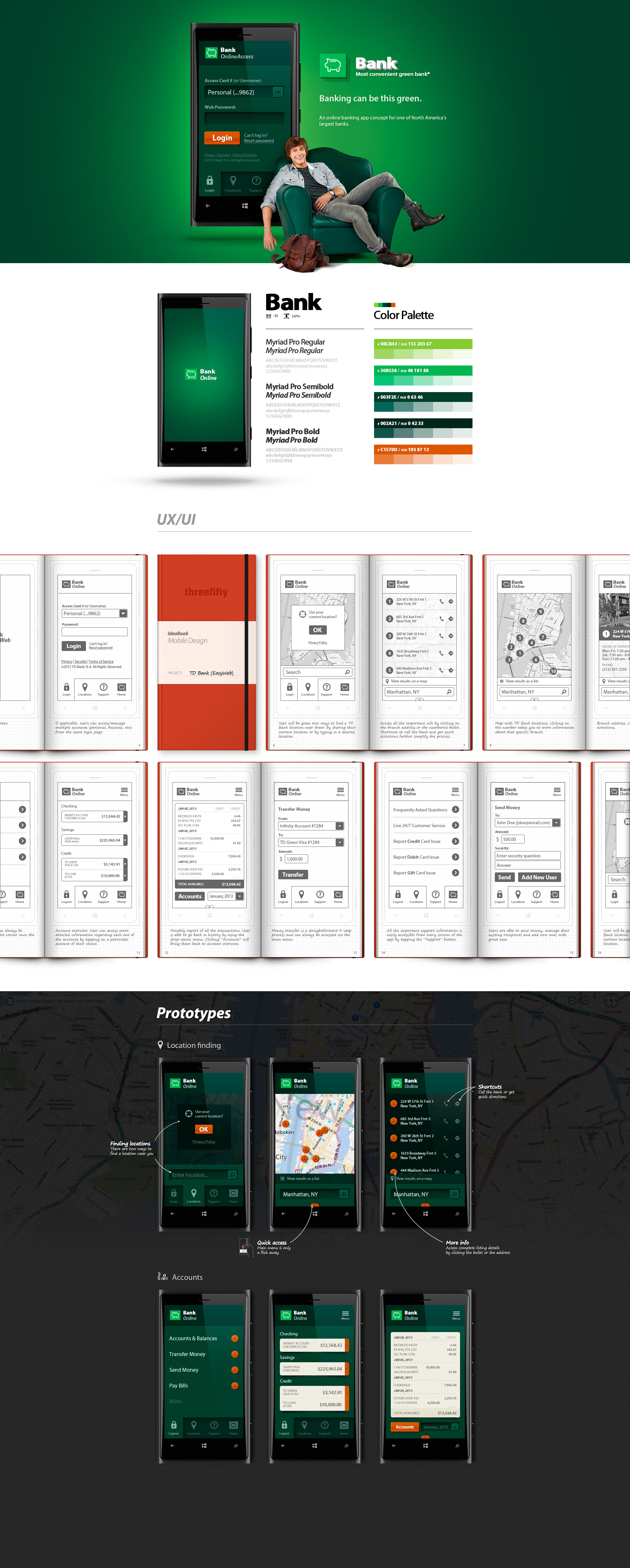Click the search magnifier icon in the Enter location field
Screen dimensions: 630x1568
click(x=232, y=1175)
